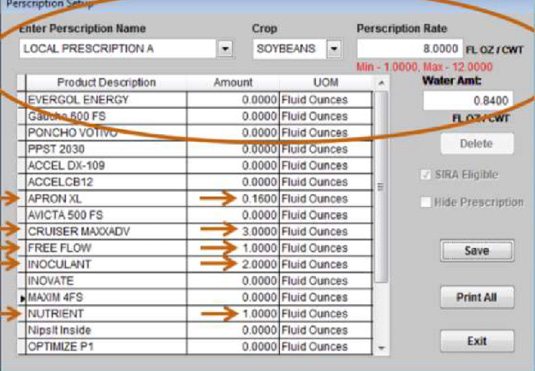Viewport: 535px width, 371px height.
Task: Click the Exit button
Action: click(477, 341)
